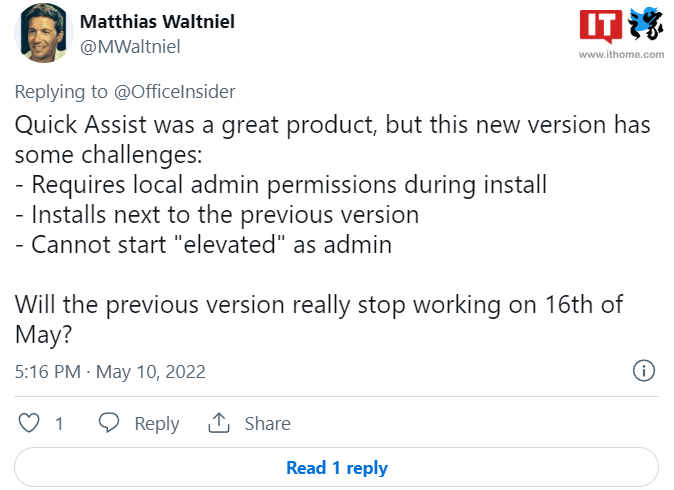The width and height of the screenshot is (674, 490).
Task: Click the red IT logo
Action: click(600, 24)
